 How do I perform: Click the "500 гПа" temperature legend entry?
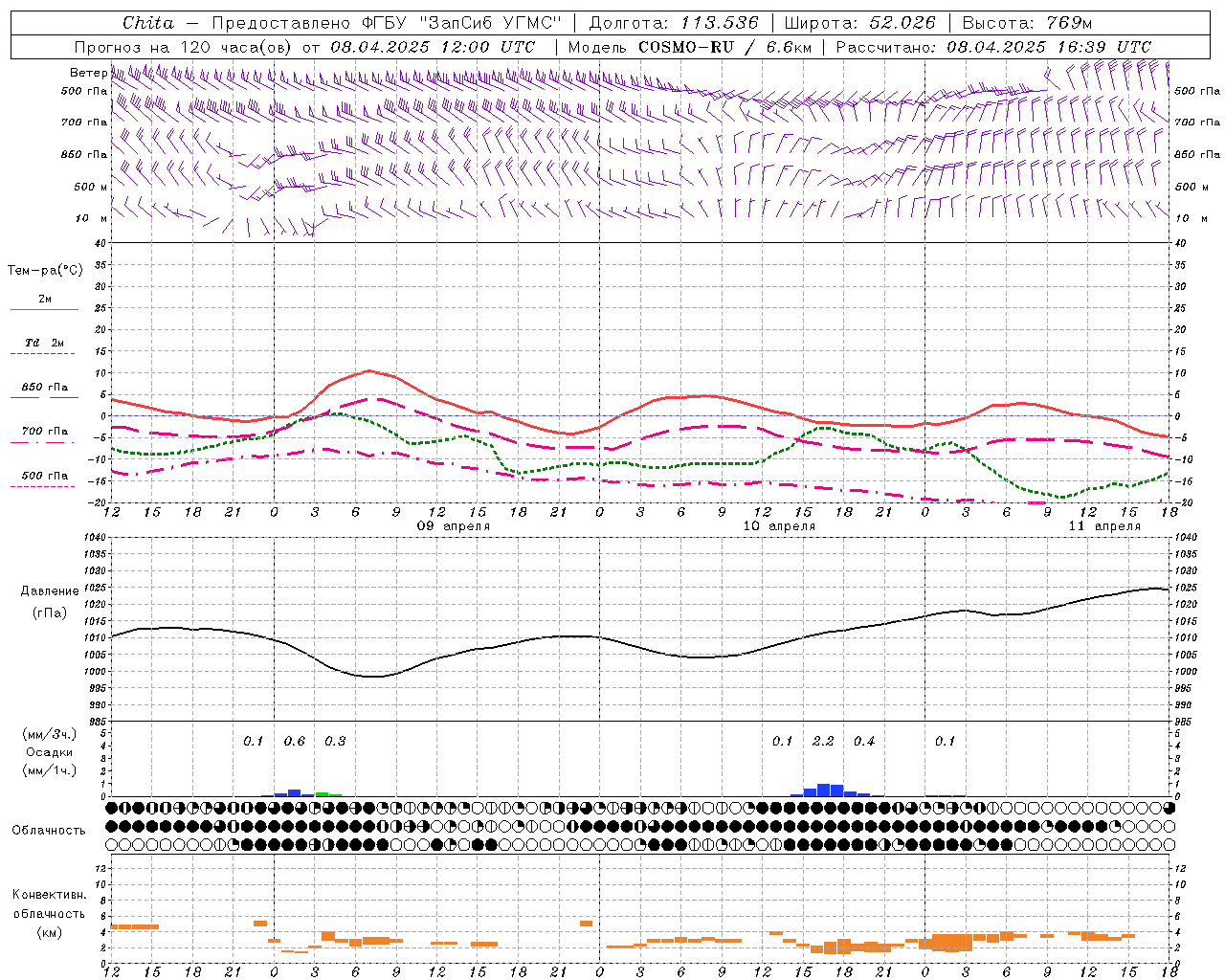pyautogui.click(x=45, y=476)
